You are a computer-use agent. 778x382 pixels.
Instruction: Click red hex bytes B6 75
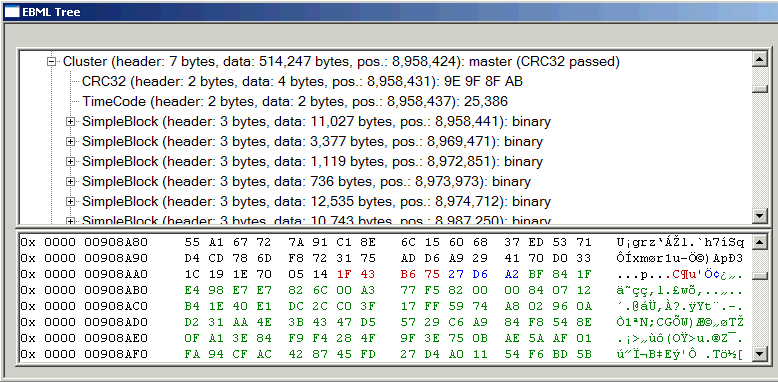click(x=420, y=274)
